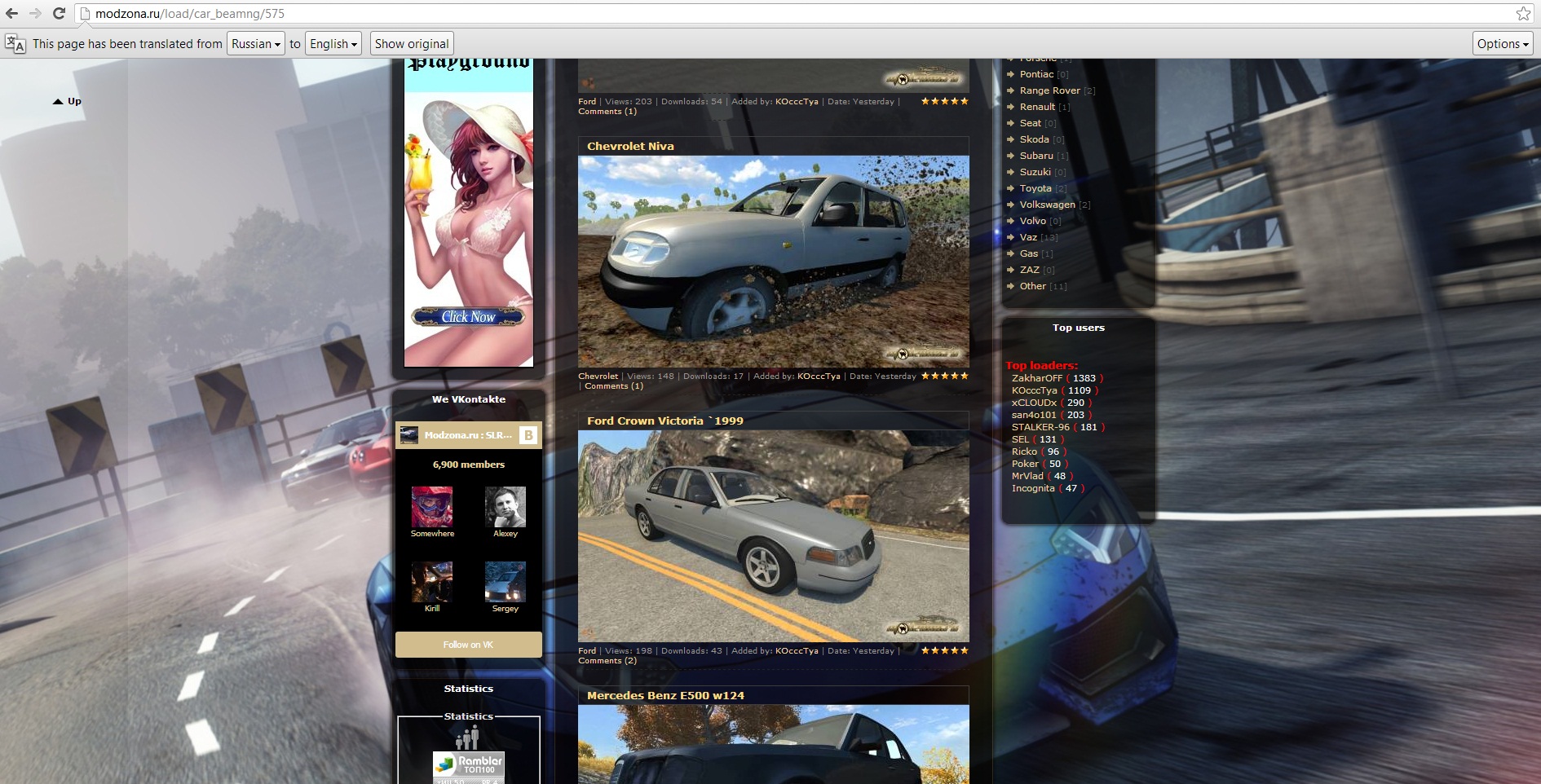Click the Up link to return to top

click(68, 101)
